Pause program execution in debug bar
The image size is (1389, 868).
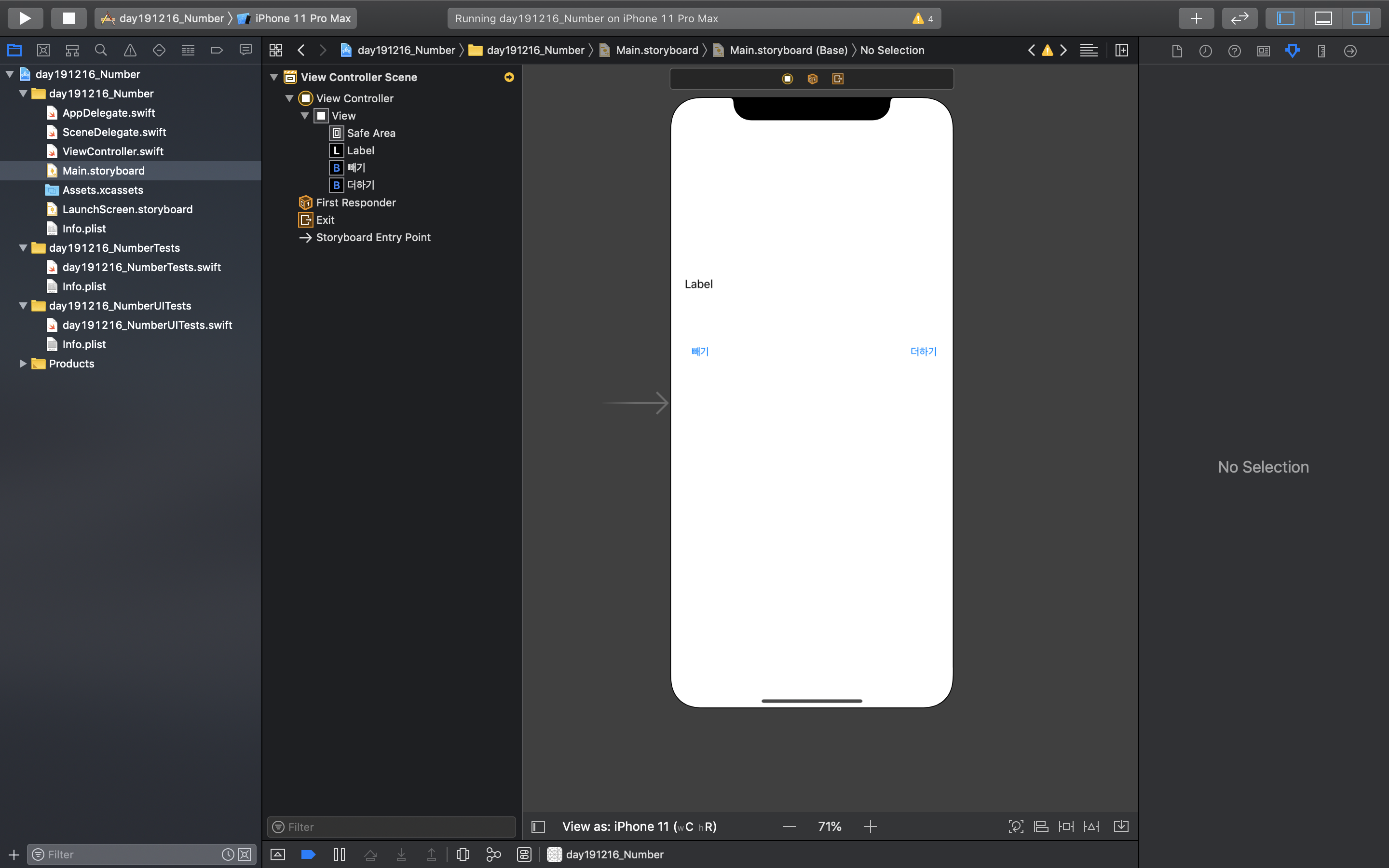coord(339,854)
